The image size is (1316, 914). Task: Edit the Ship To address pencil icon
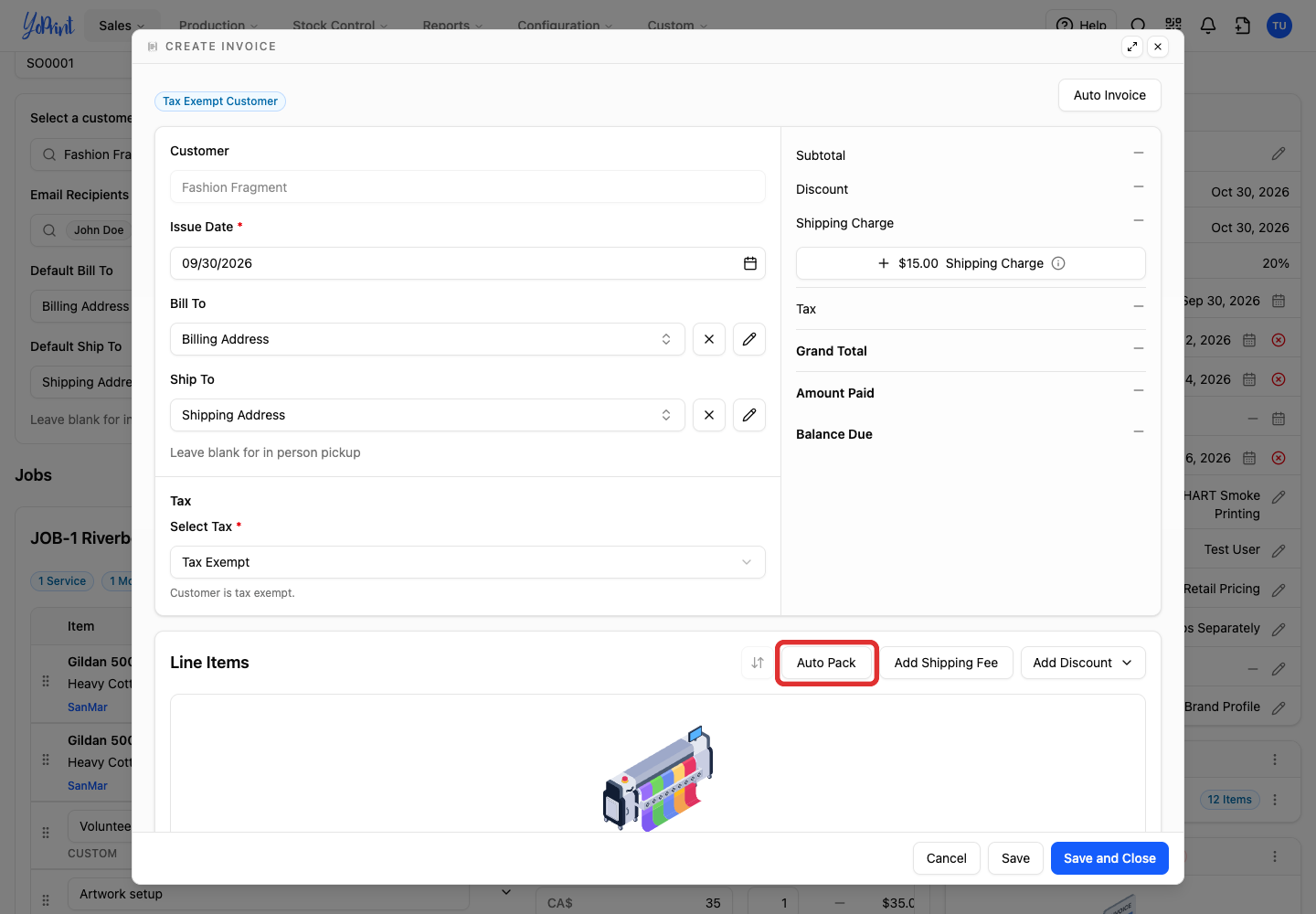click(x=749, y=415)
